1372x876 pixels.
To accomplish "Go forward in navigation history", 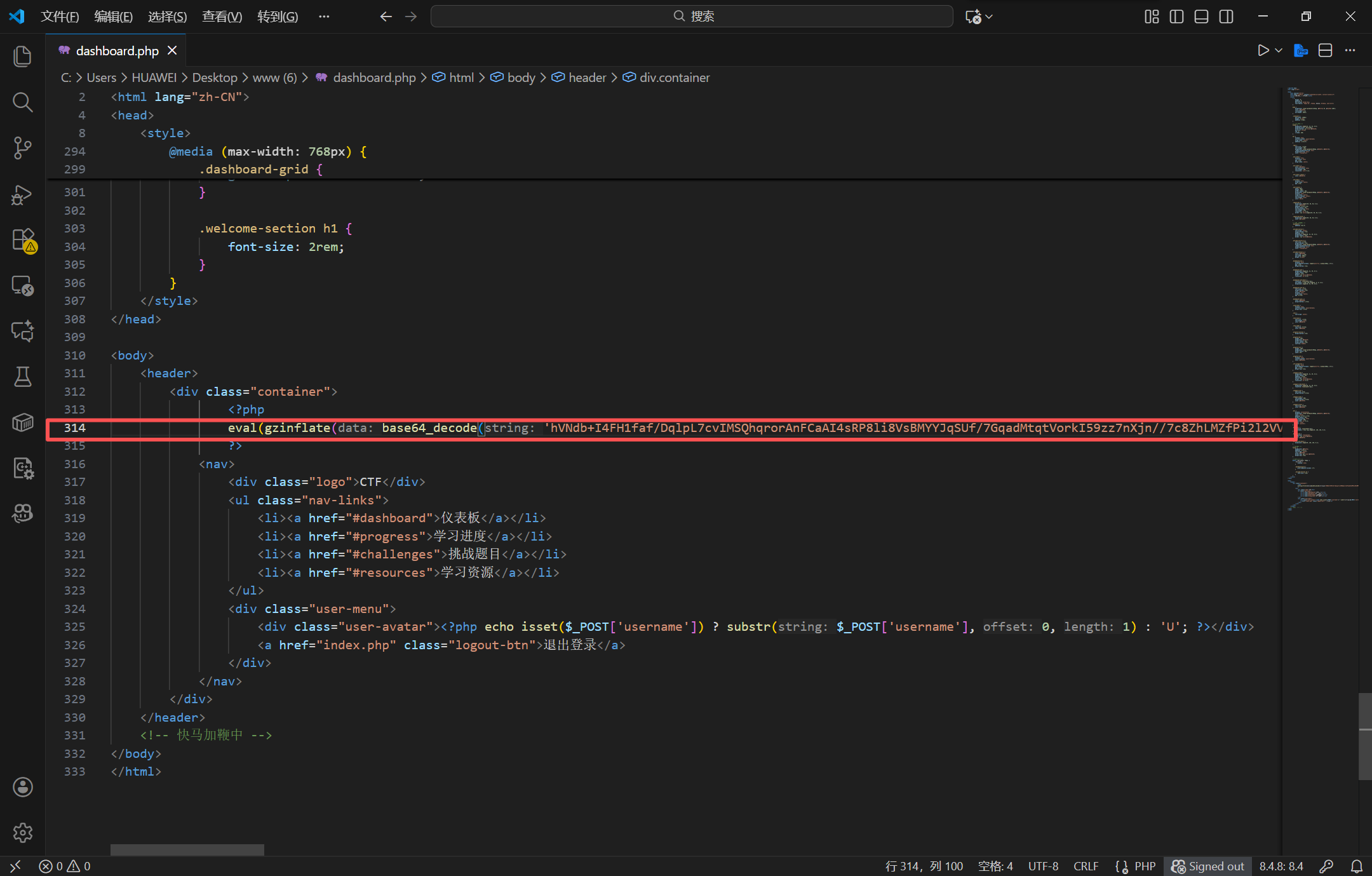I will tap(411, 17).
